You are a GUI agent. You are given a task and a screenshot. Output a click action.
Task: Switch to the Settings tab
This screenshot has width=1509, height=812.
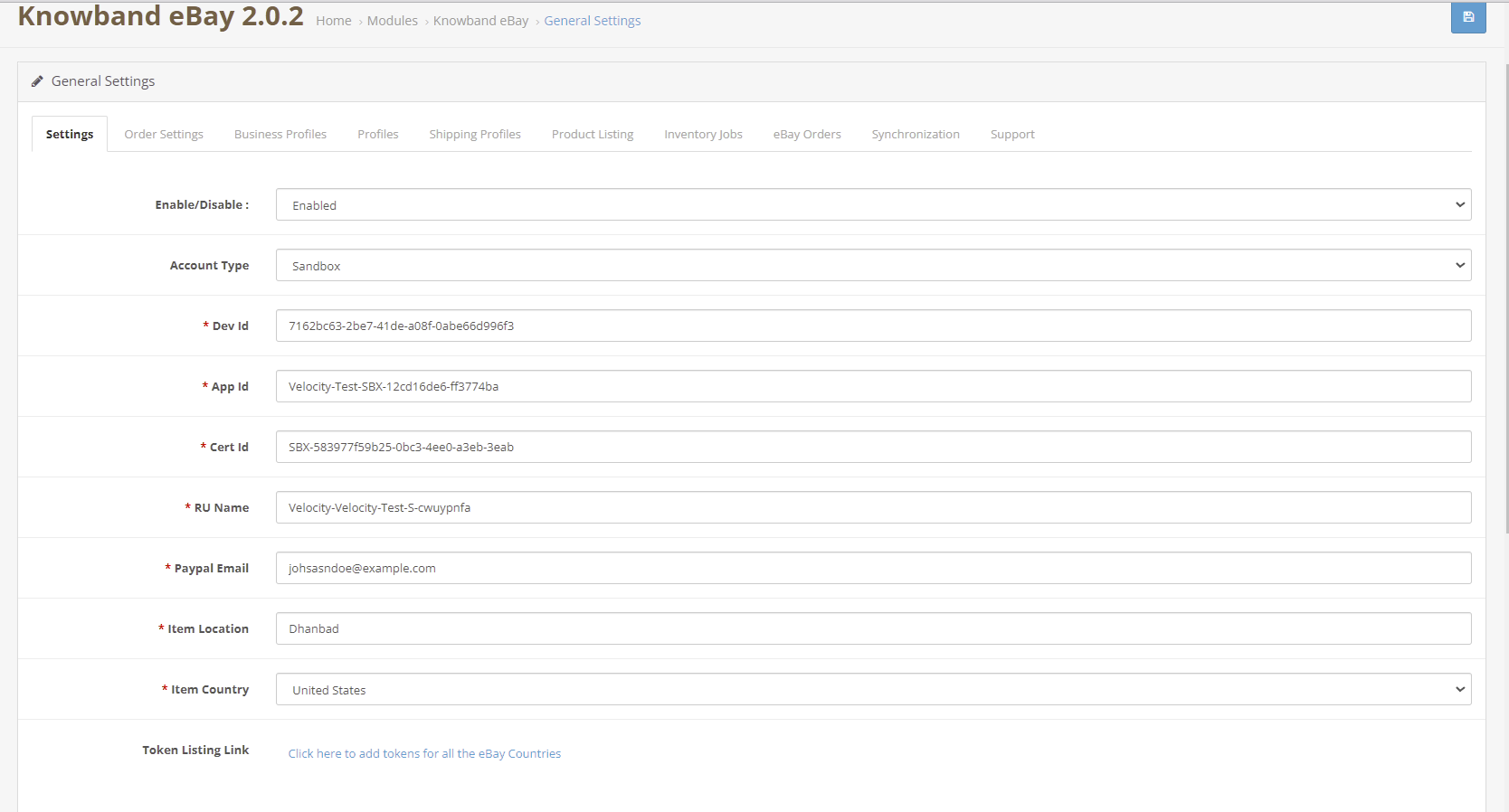click(x=70, y=134)
